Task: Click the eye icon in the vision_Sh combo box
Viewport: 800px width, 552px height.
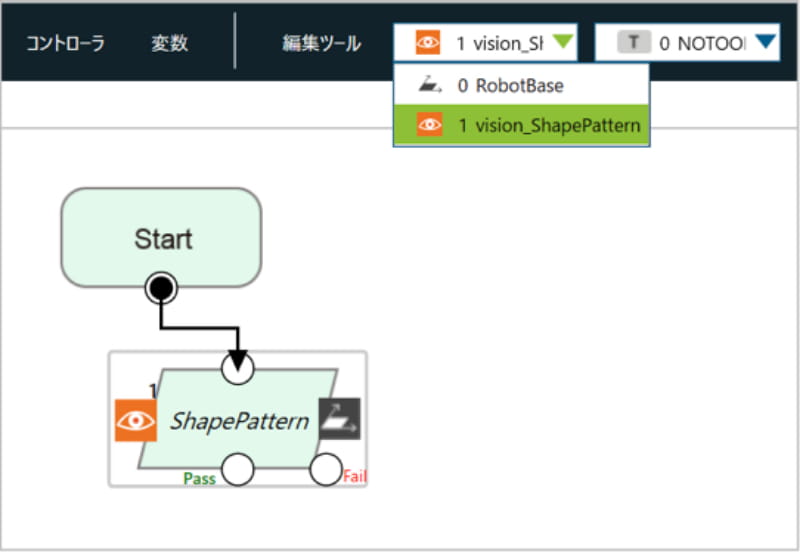Action: pos(428,43)
